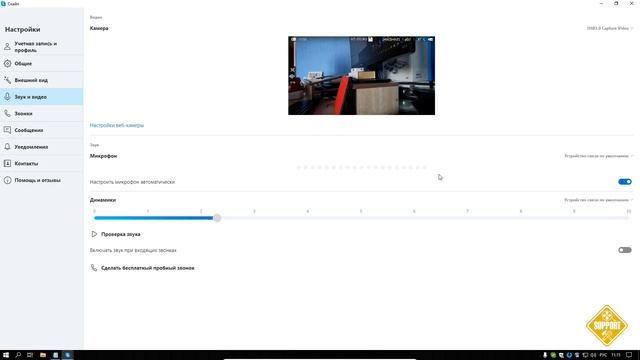Click the pinned app icon after File Explorer
The width and height of the screenshot is (640, 360).
[56, 355]
